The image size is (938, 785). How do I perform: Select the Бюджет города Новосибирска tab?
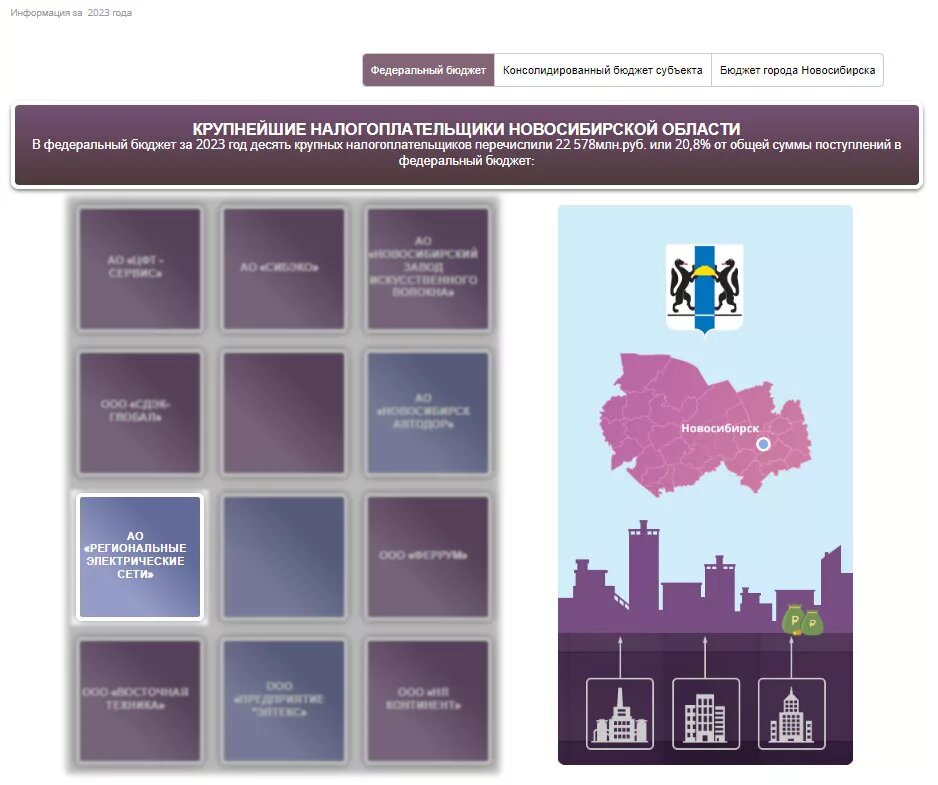pyautogui.click(x=797, y=70)
